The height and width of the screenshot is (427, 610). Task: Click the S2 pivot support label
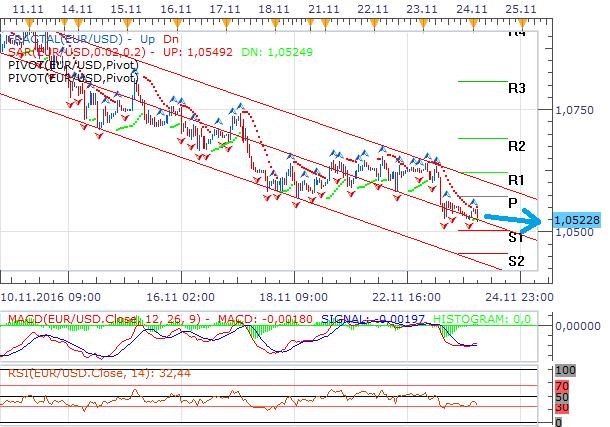[x=516, y=261]
